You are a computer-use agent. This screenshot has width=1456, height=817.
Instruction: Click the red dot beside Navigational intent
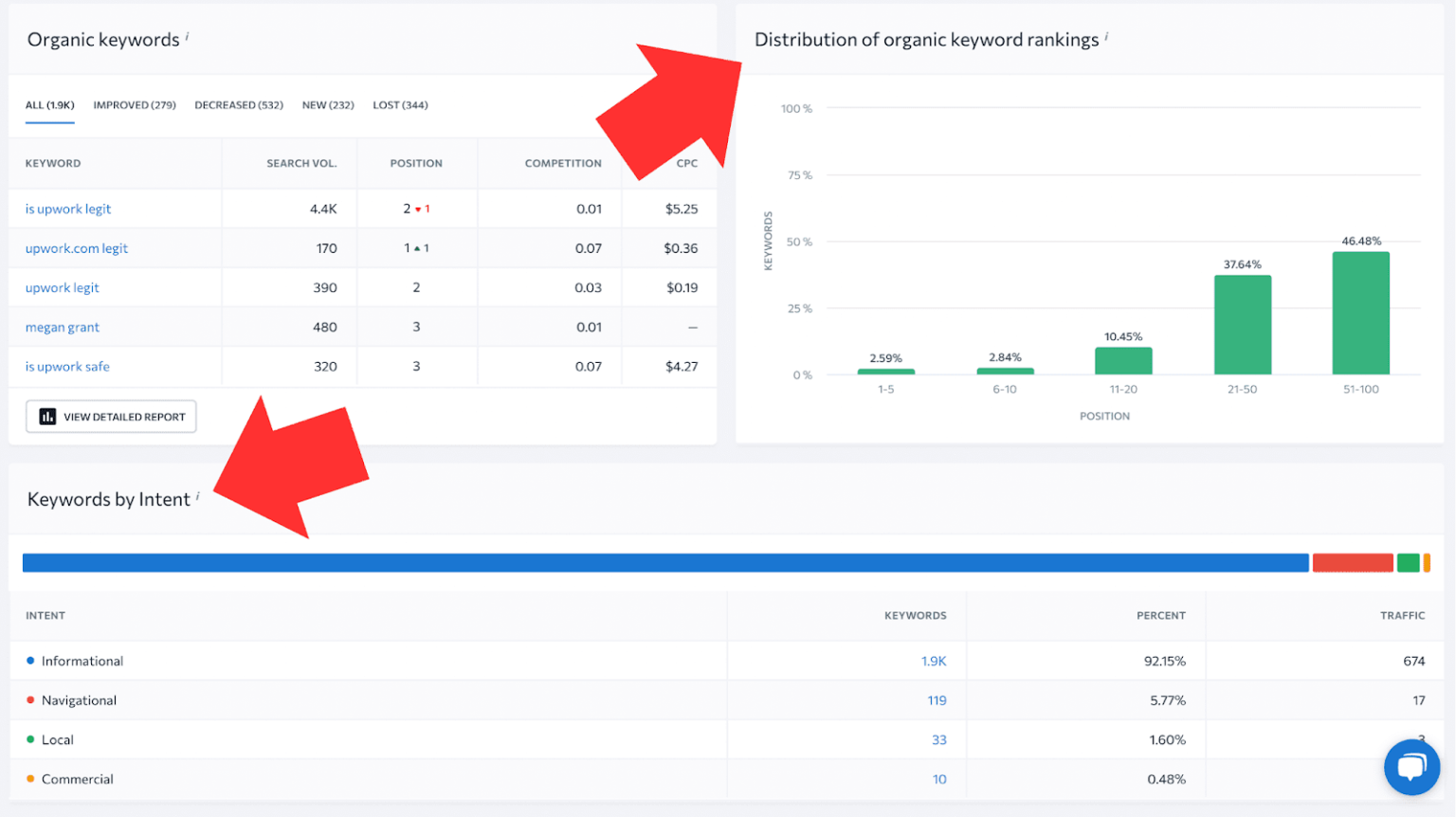[31, 700]
